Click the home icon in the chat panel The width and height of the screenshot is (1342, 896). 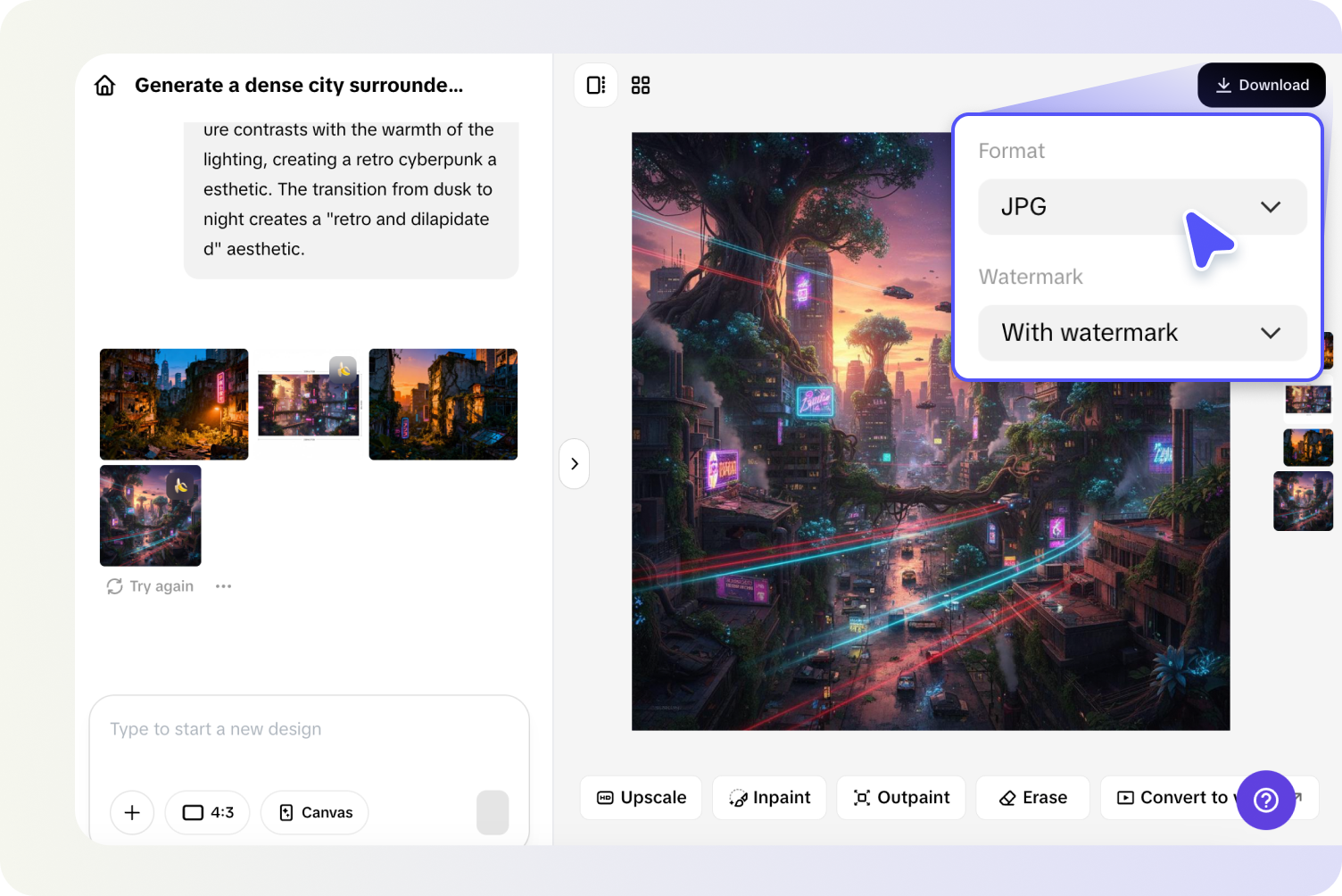[104, 85]
